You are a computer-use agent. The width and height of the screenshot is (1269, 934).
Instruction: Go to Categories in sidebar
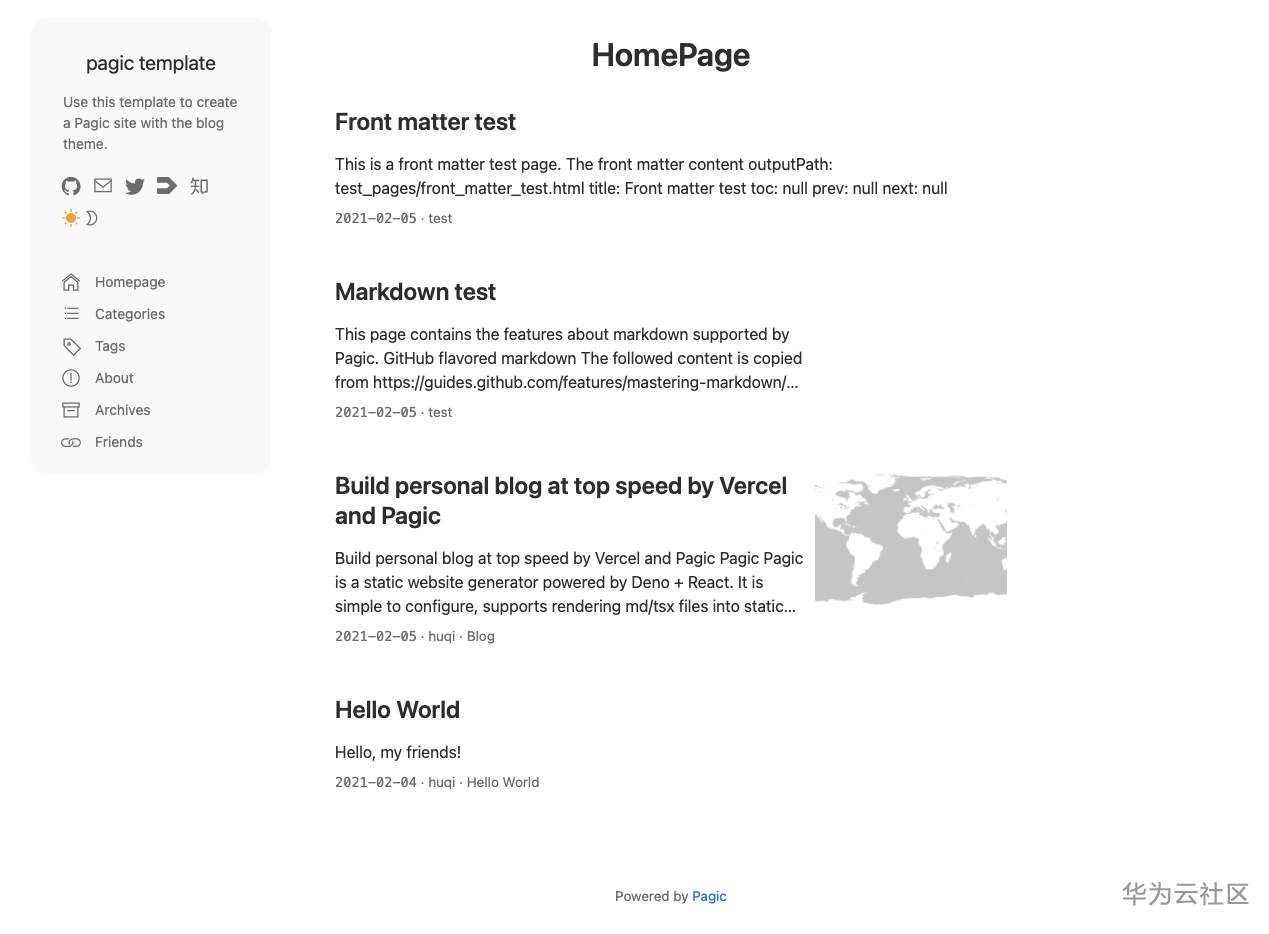click(x=130, y=314)
